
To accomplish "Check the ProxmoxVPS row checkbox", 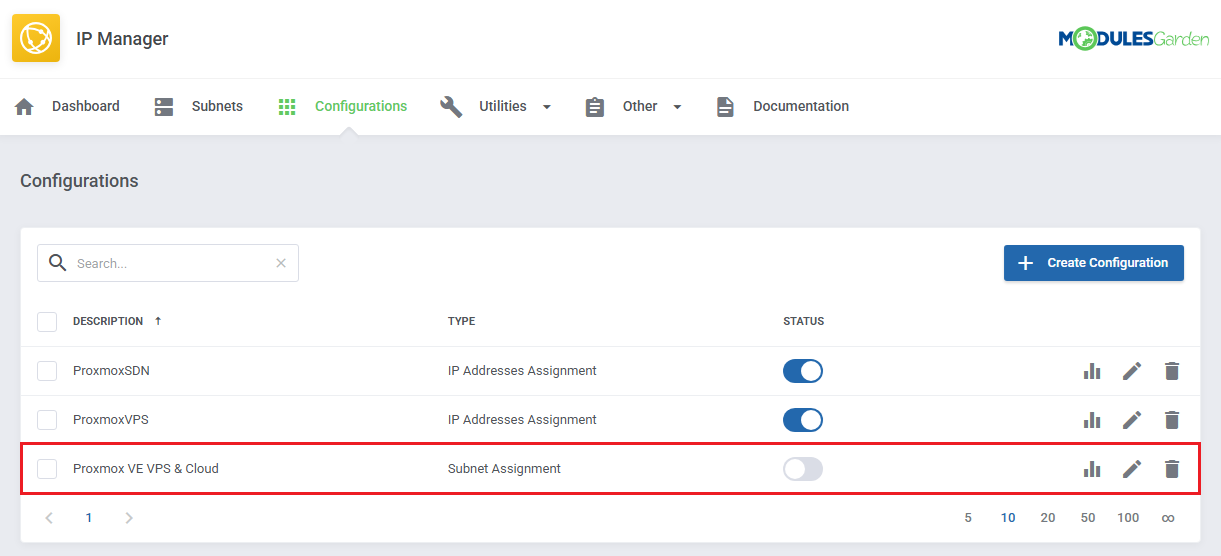I will [47, 420].
